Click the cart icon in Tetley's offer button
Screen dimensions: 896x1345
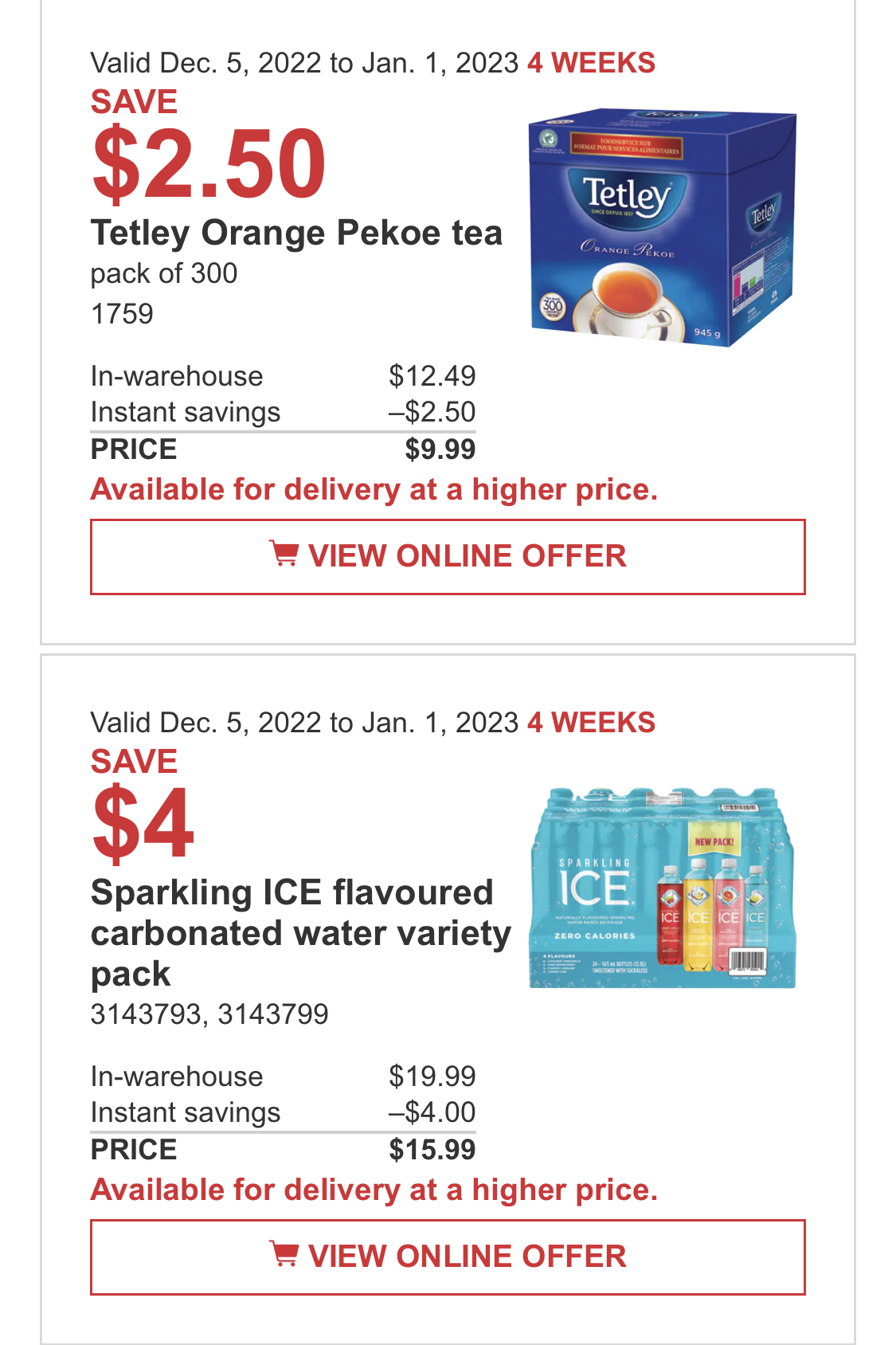pyautogui.click(x=284, y=554)
